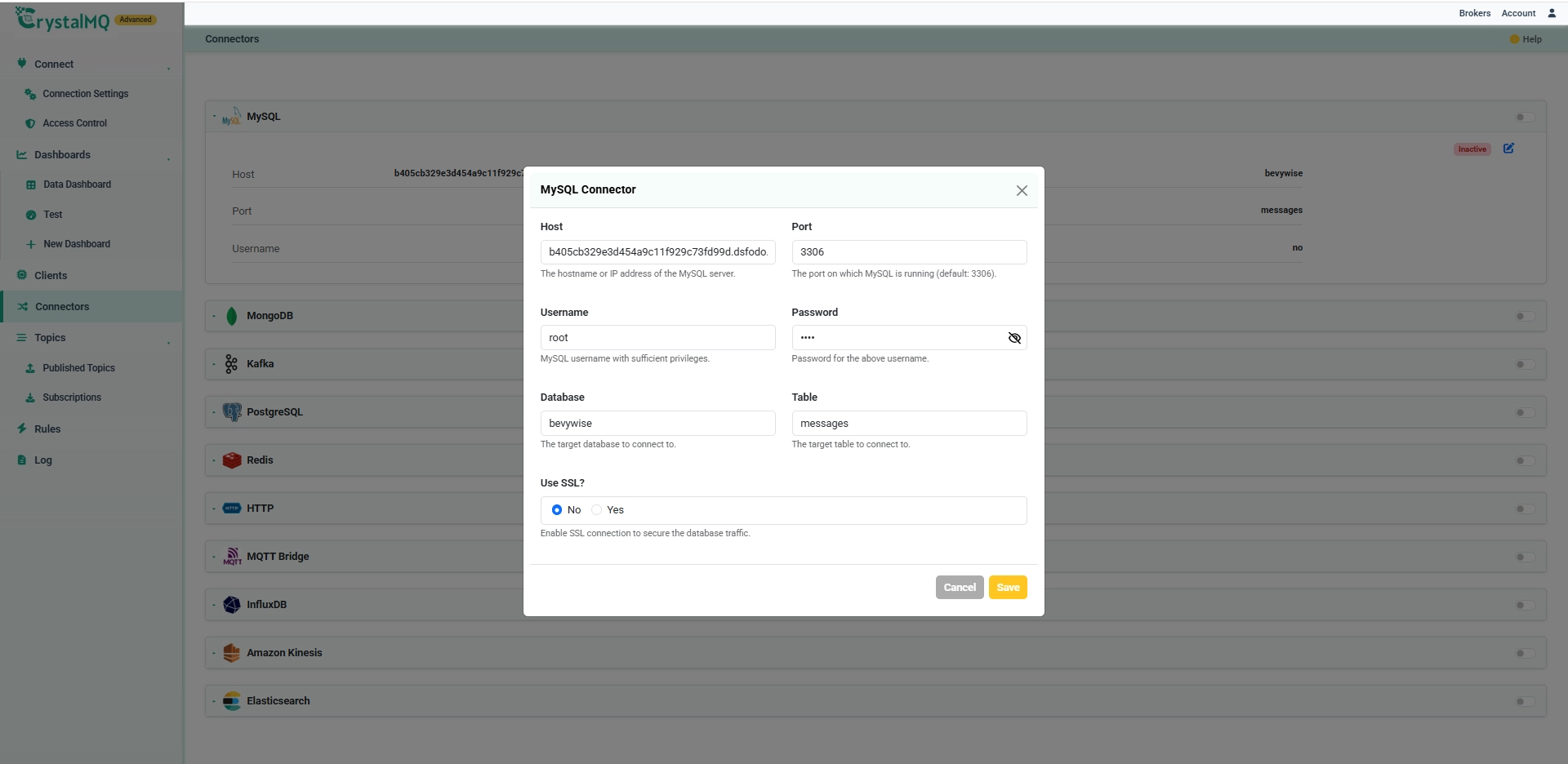Click the Rules lightning bolt icon
The height and width of the screenshot is (764, 1568).
pyautogui.click(x=22, y=429)
